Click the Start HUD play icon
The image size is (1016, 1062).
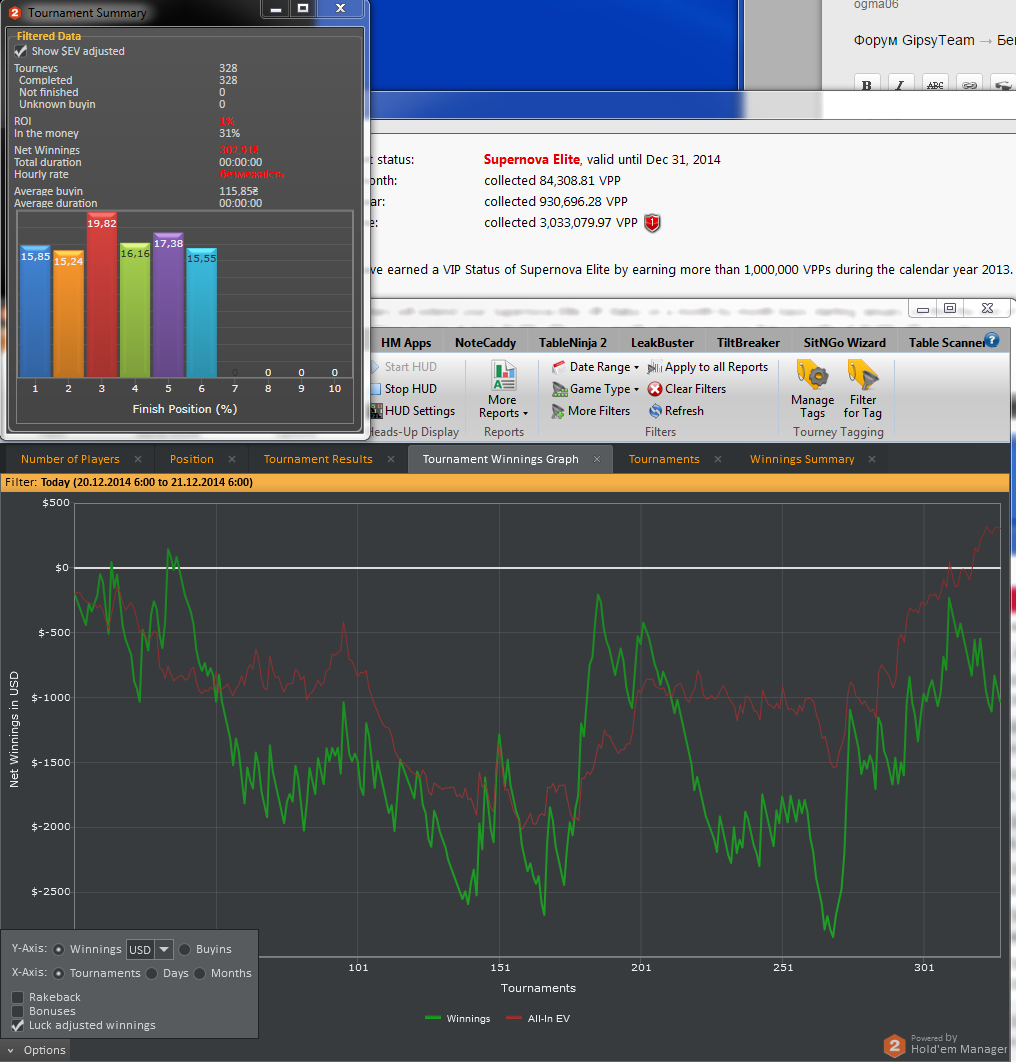375,367
